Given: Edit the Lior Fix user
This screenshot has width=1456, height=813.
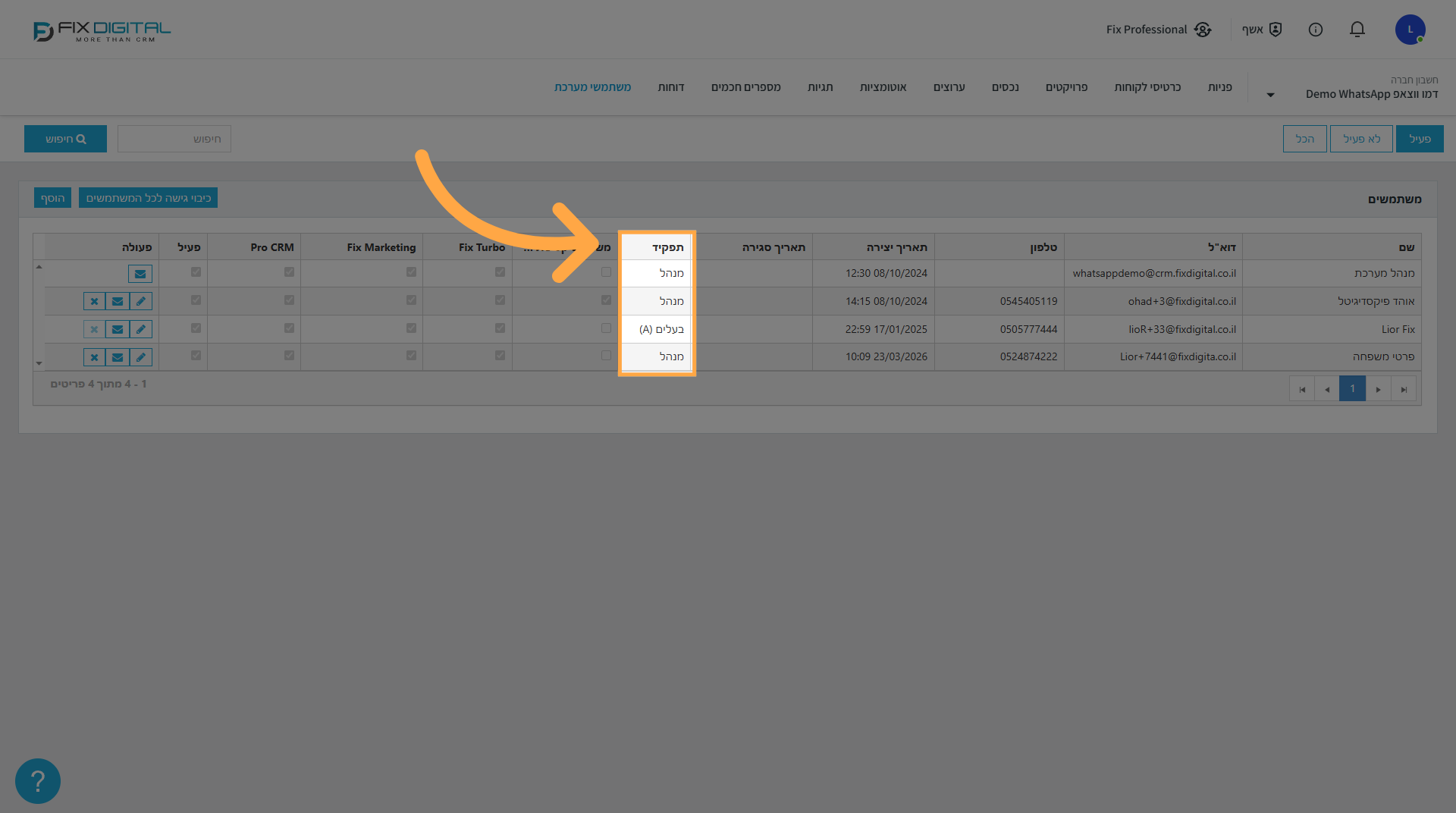Looking at the screenshot, I should point(141,329).
